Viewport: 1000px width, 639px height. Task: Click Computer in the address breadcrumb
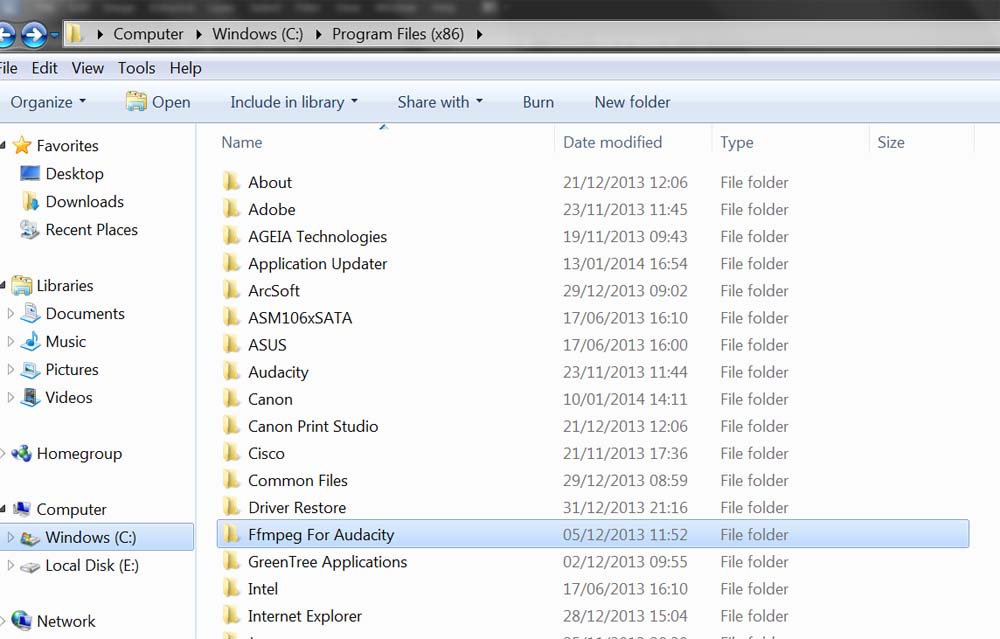tap(148, 34)
